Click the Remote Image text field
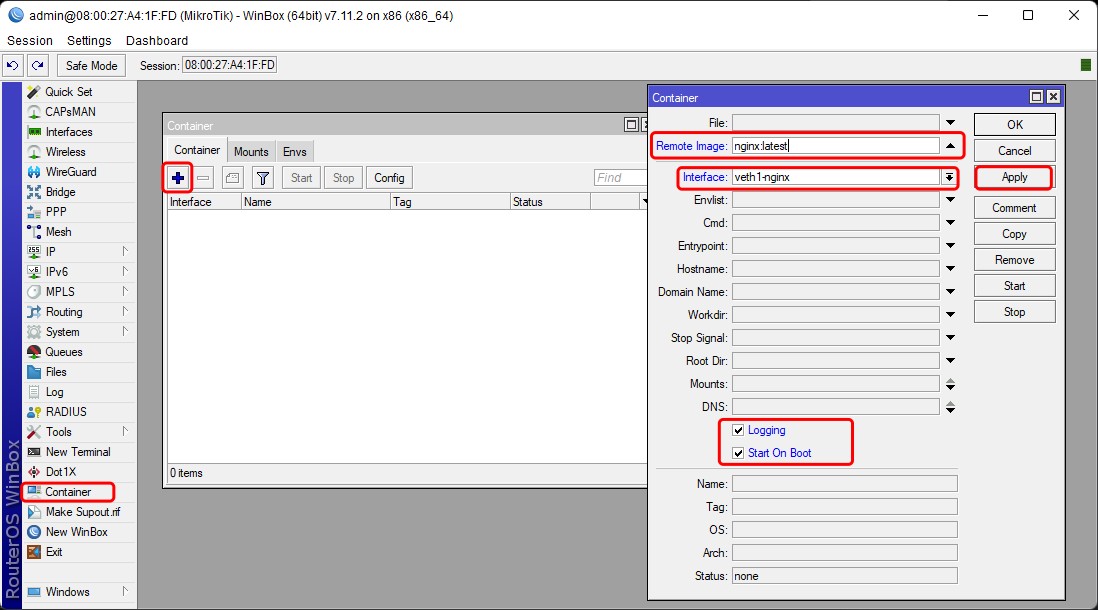Image resolution: width=1098 pixels, height=610 pixels. click(x=835, y=146)
